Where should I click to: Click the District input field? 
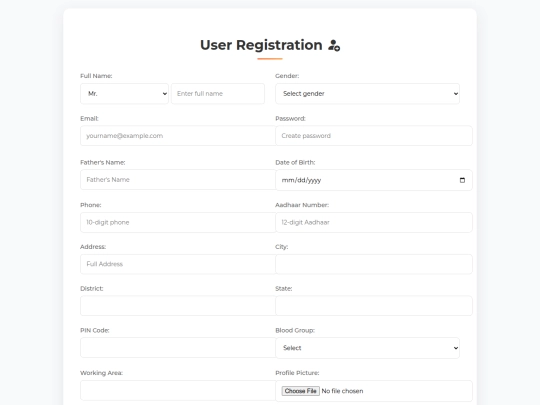pos(178,306)
